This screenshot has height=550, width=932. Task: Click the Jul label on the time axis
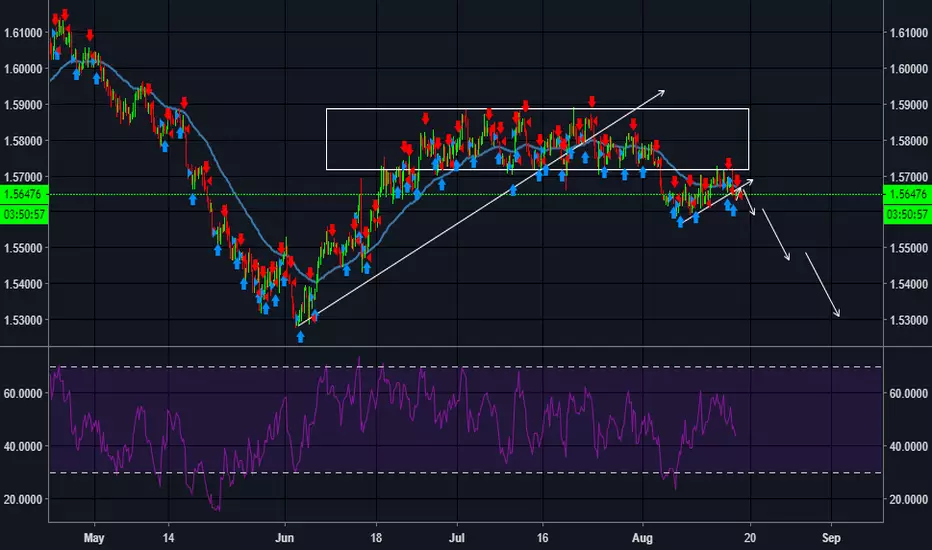pos(456,538)
